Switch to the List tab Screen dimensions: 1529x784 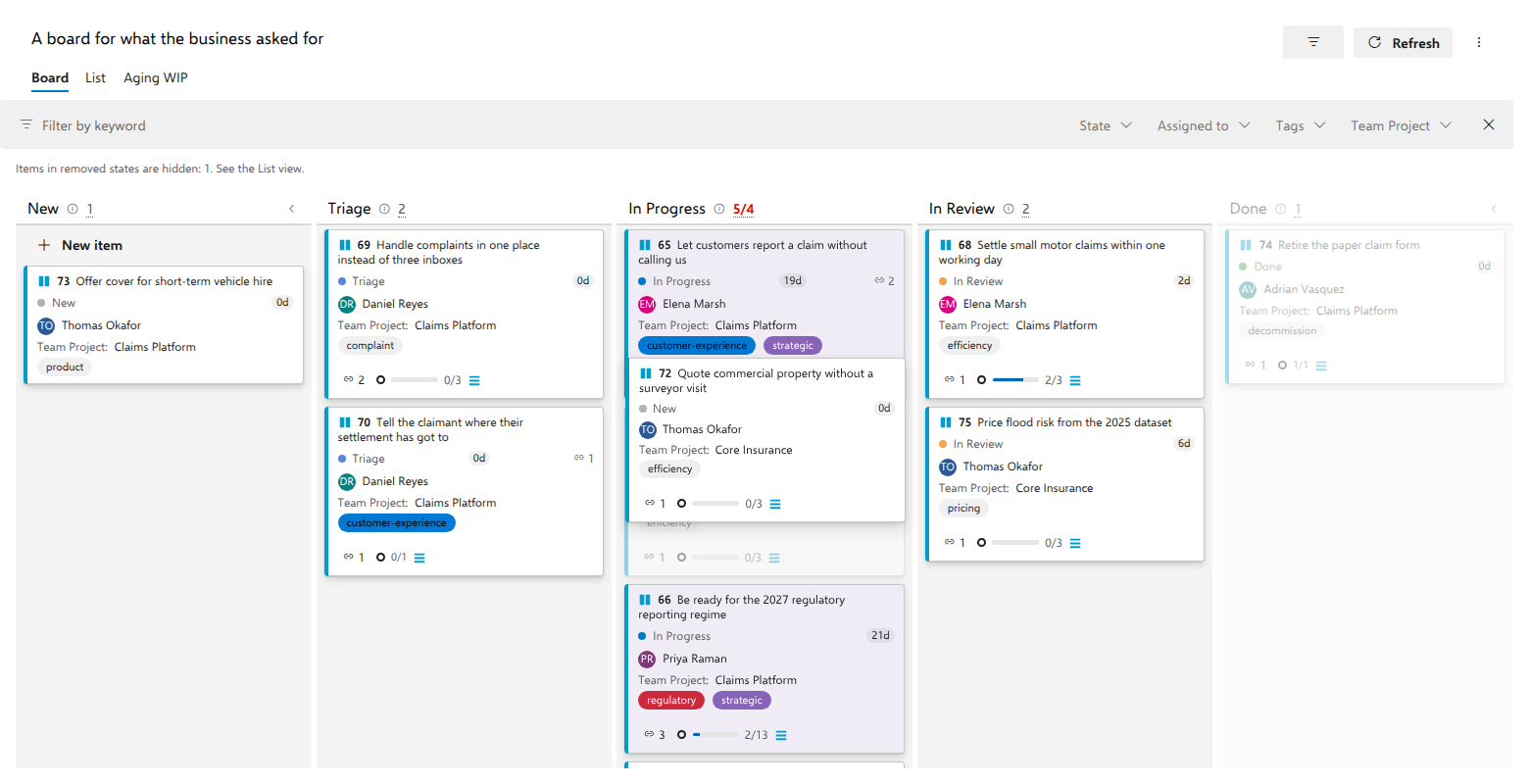[x=95, y=77]
